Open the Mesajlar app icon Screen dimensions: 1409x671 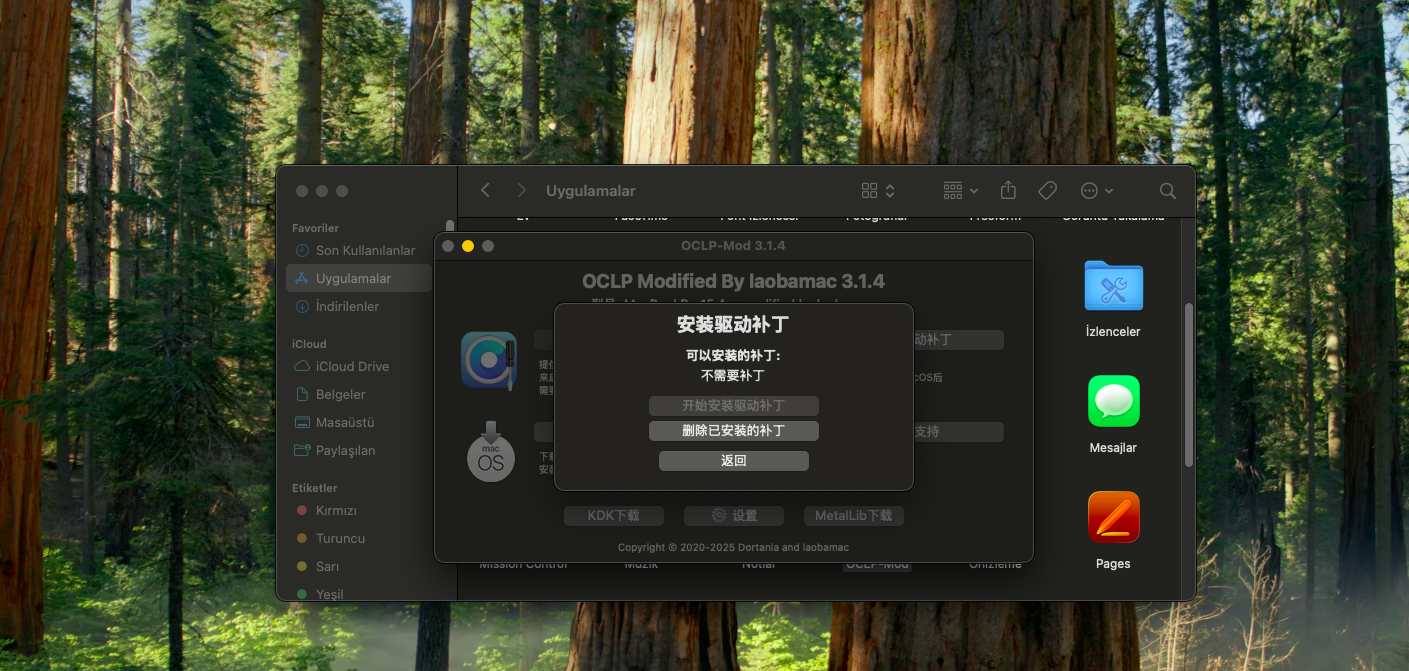point(1113,402)
